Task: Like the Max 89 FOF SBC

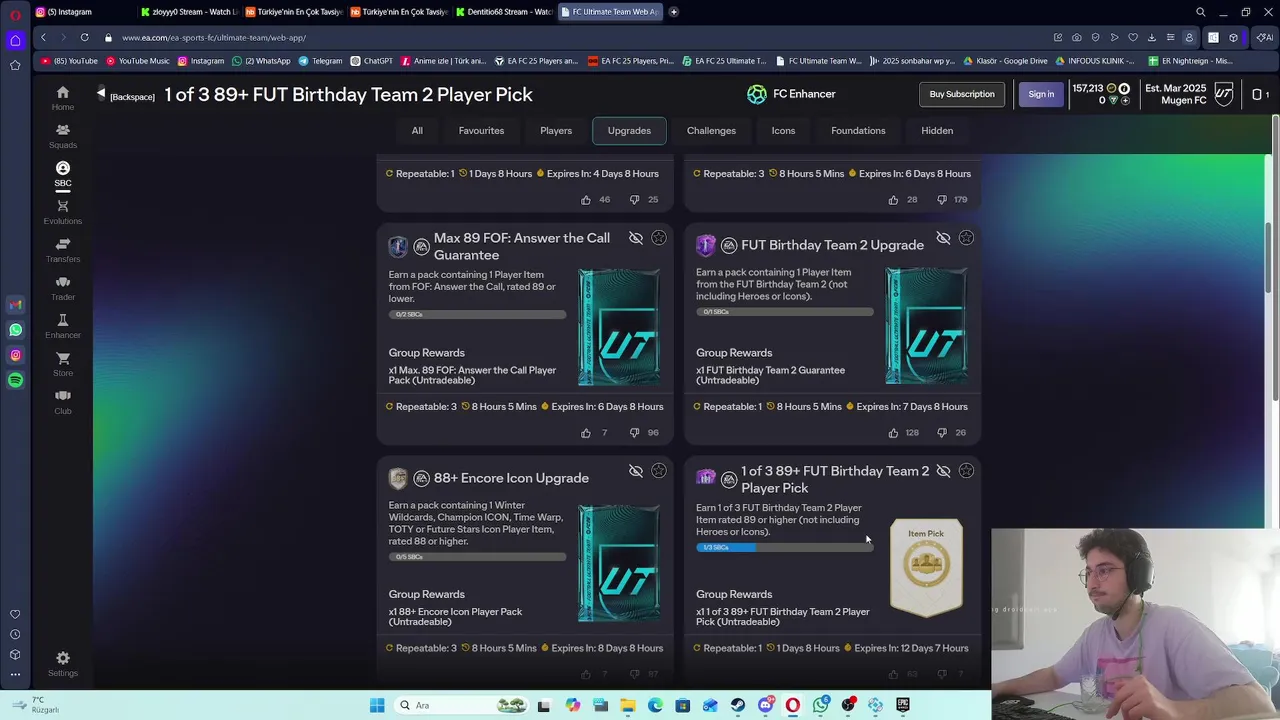Action: [586, 433]
